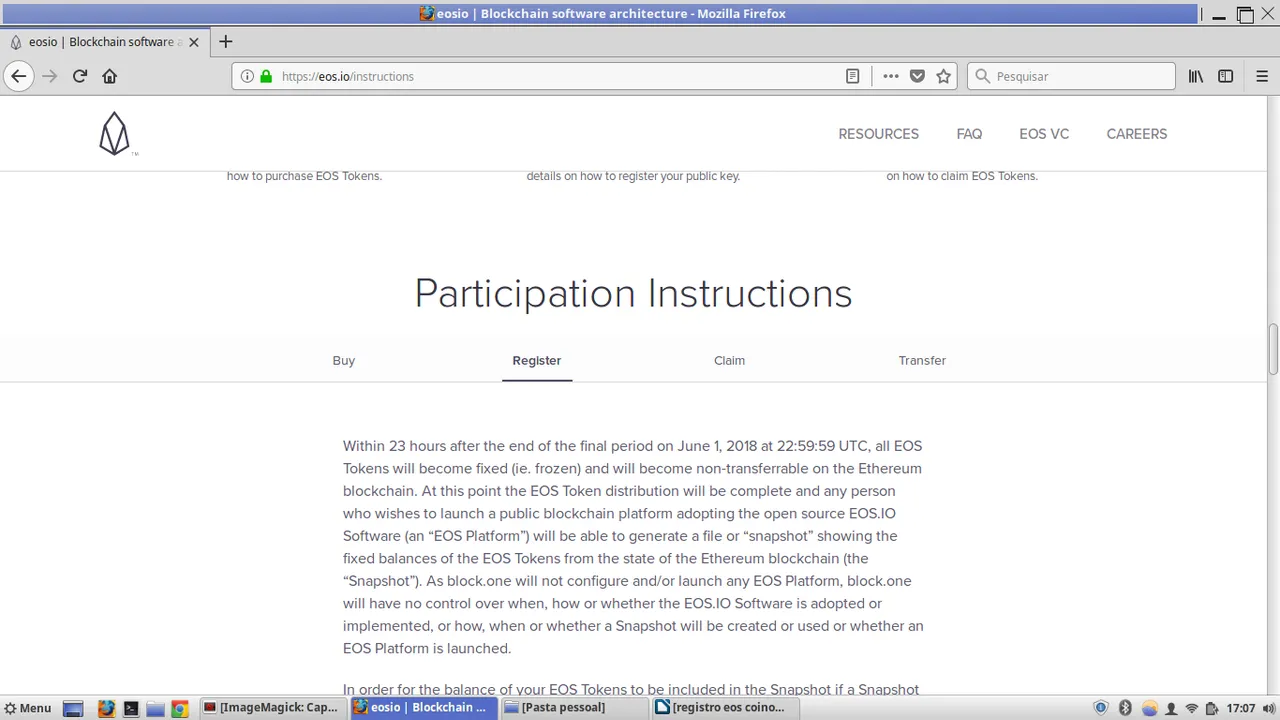This screenshot has width=1280, height=720.
Task: Click the EOS logo
Action: [x=116, y=134]
